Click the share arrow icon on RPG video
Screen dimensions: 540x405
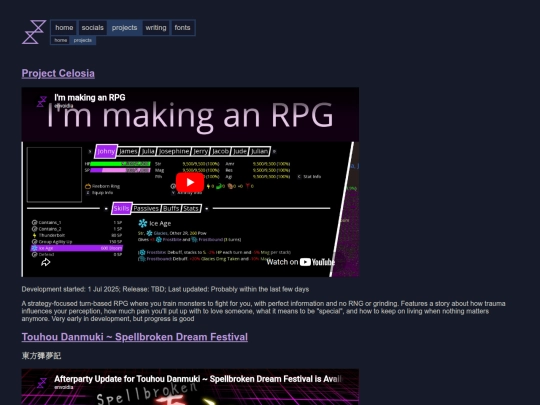pyautogui.click(x=45, y=262)
